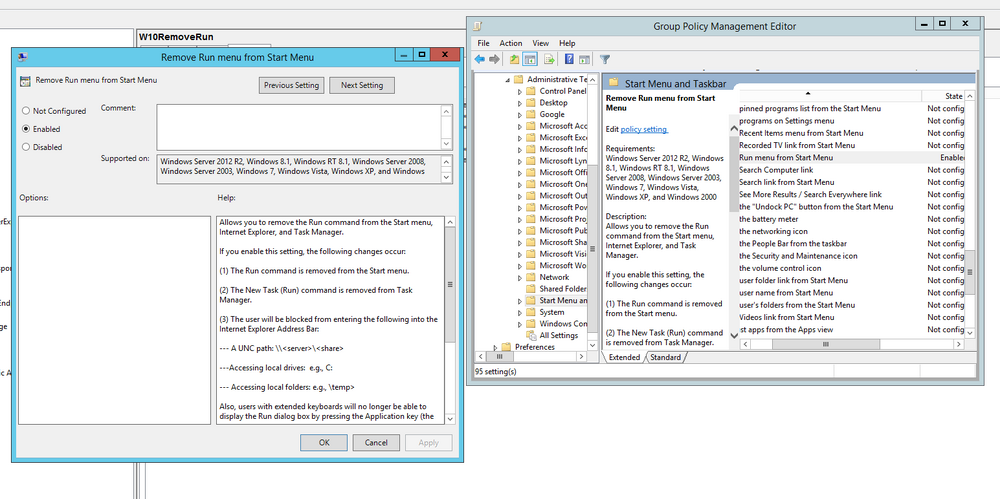Click the Previous Setting button
Screen dimensions: 1000x499
click(x=292, y=86)
